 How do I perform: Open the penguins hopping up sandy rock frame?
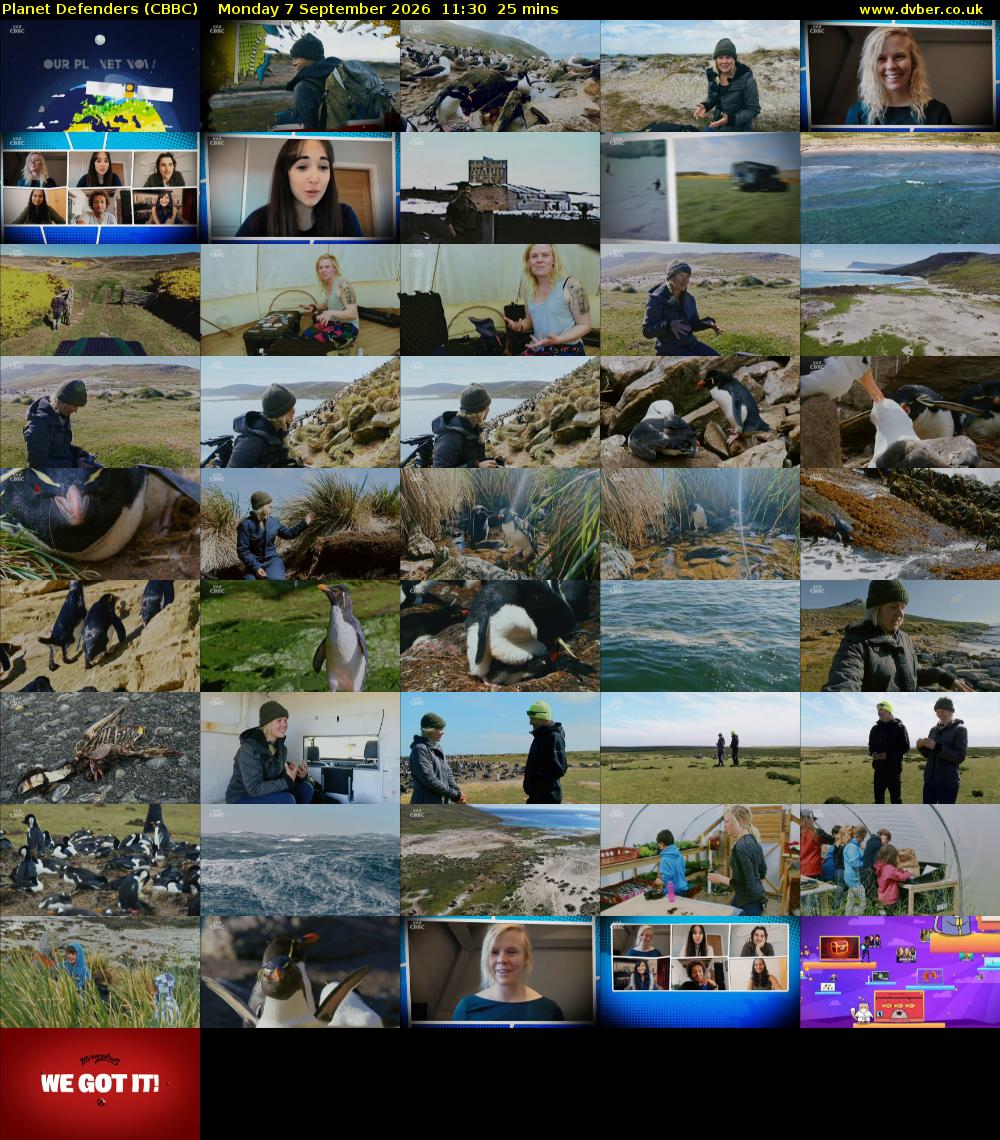[x=100, y=635]
